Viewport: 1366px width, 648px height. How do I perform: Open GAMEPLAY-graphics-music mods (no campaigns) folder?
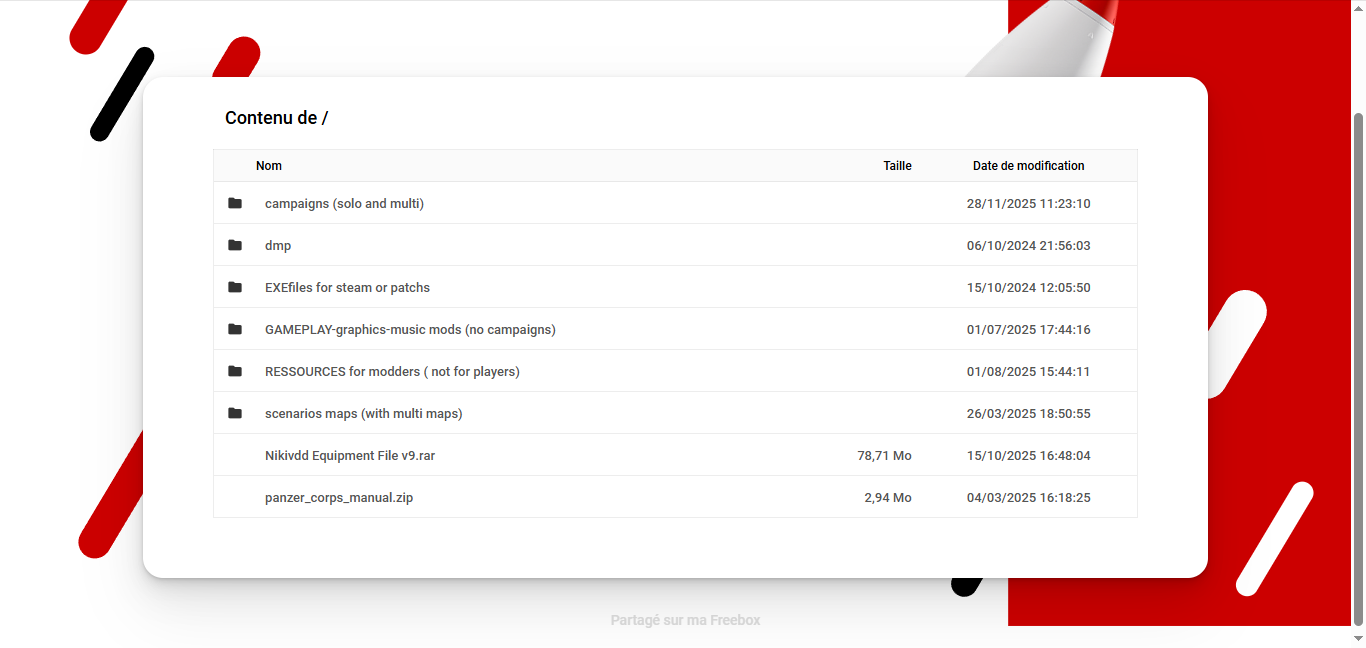coord(410,330)
